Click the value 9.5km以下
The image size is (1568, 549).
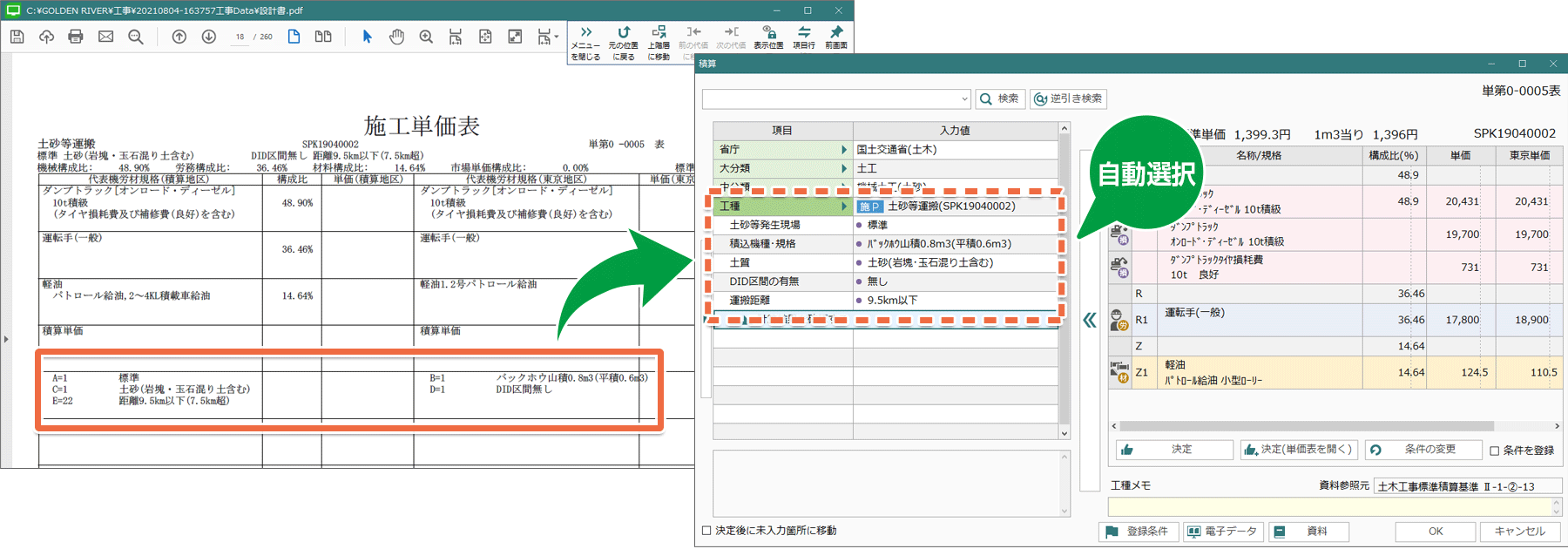tap(892, 300)
